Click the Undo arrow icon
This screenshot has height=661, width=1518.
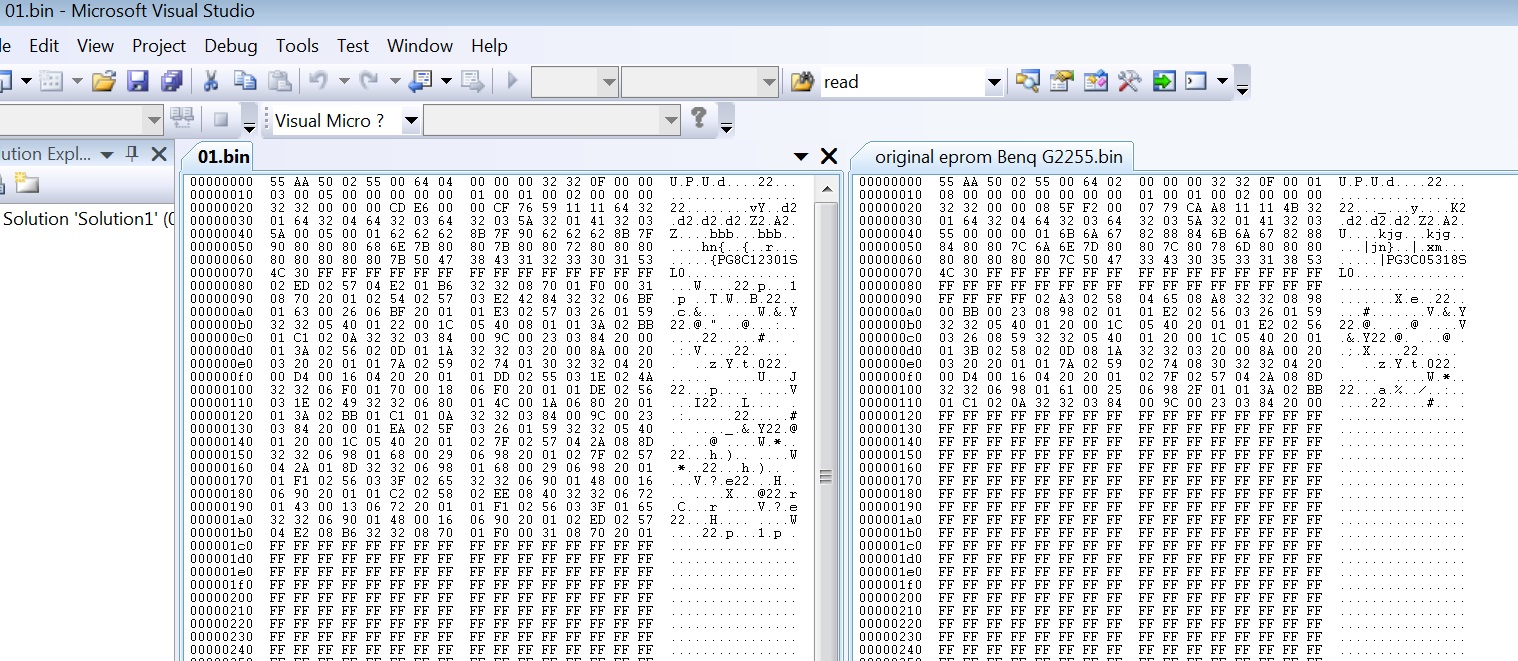(318, 81)
